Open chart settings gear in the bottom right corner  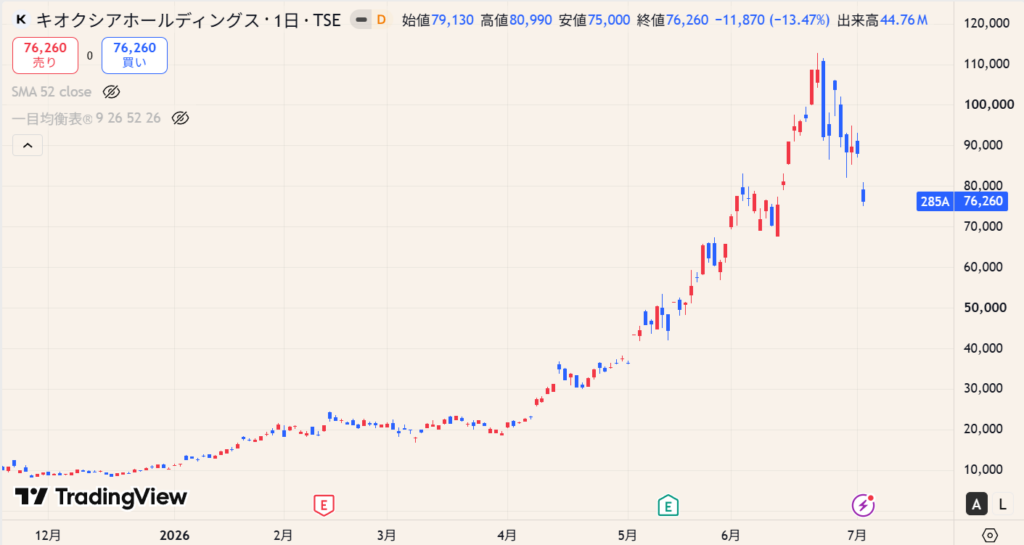[990, 535]
